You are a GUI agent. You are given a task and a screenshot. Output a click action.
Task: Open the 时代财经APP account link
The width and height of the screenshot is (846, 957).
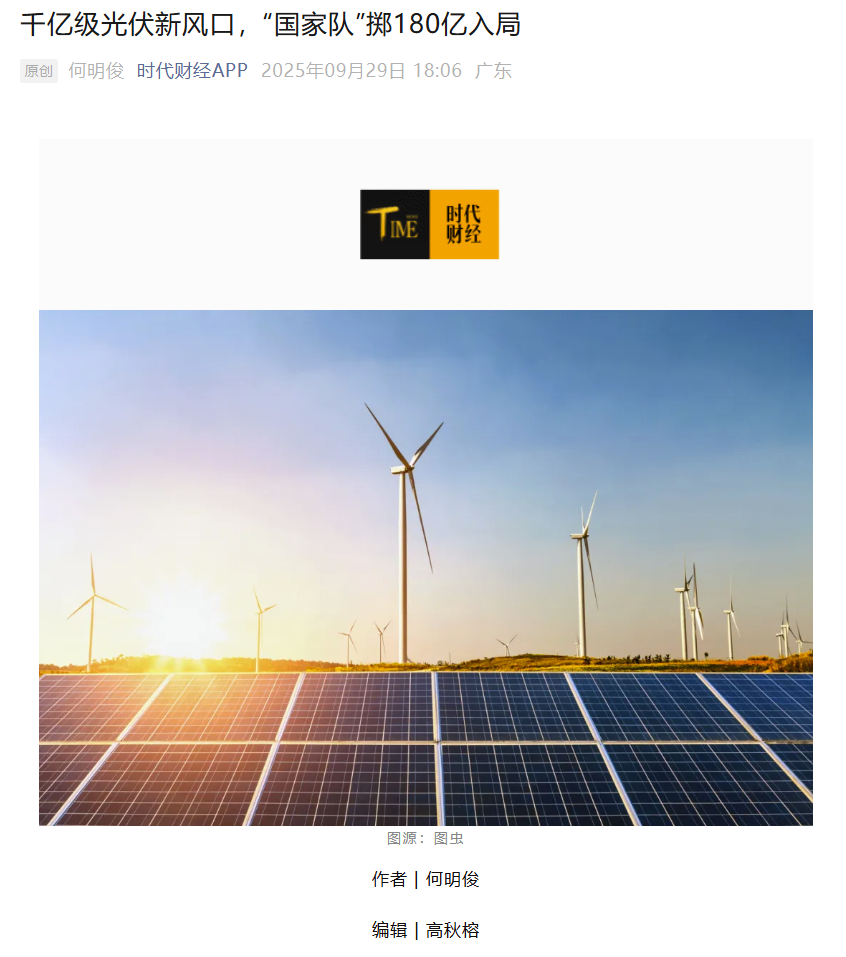[x=192, y=71]
